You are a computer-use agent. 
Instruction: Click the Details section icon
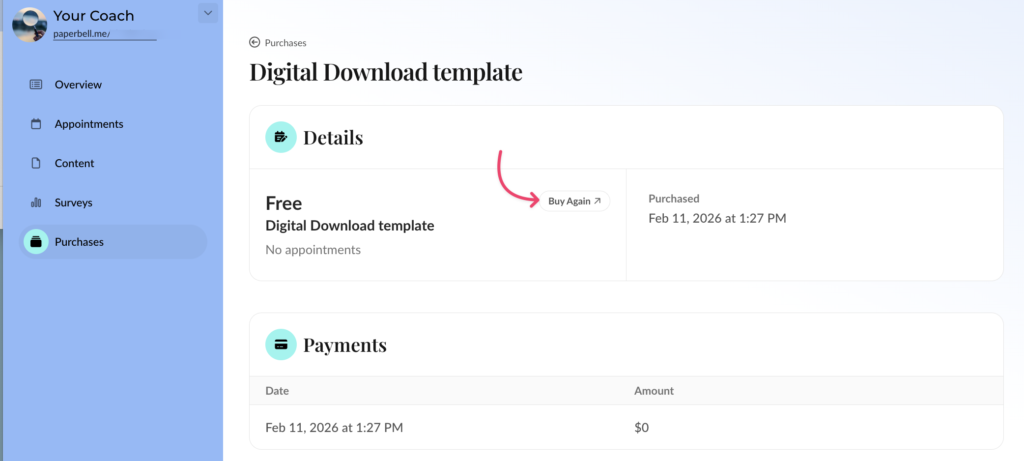pos(280,137)
